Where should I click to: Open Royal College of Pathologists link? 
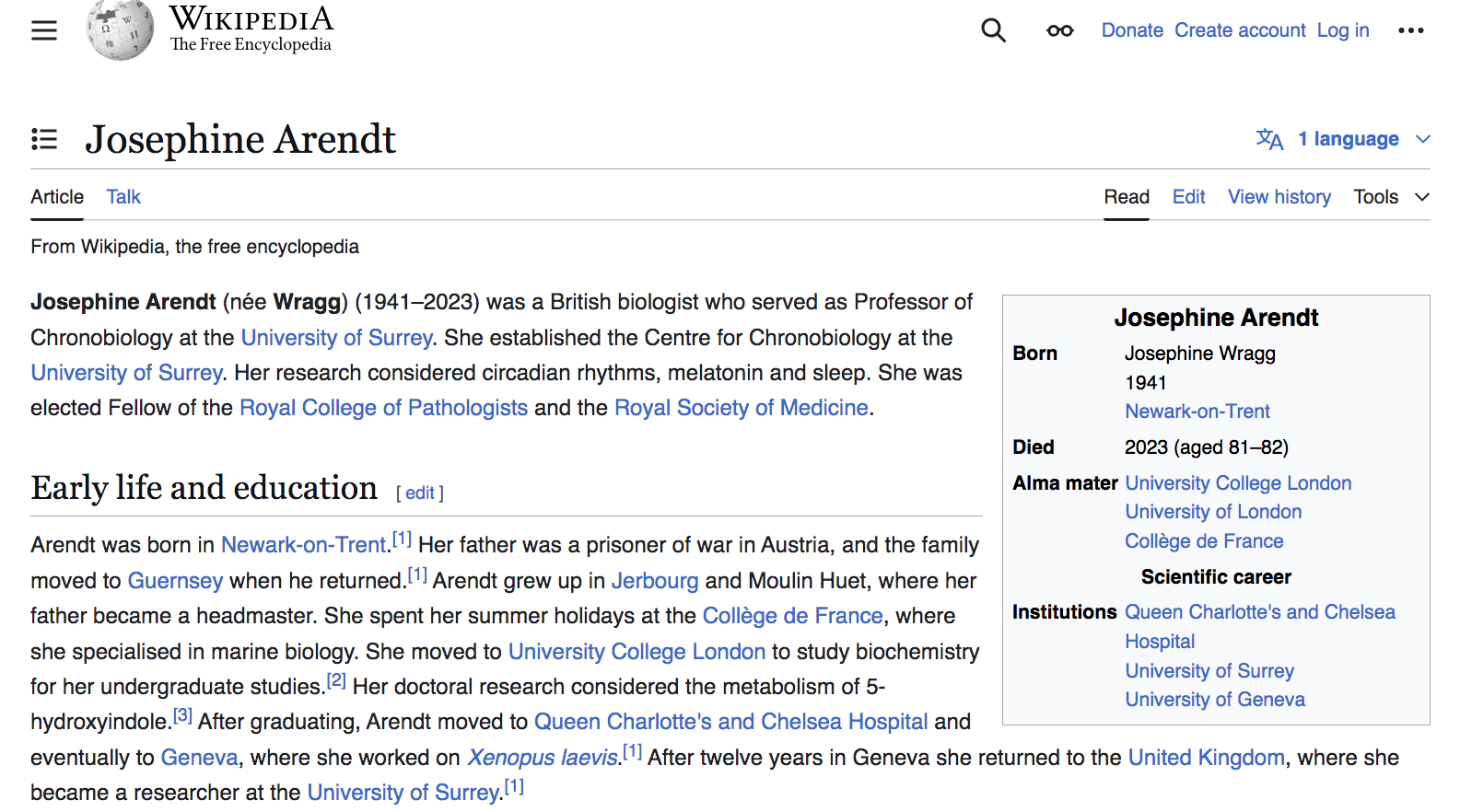[383, 408]
